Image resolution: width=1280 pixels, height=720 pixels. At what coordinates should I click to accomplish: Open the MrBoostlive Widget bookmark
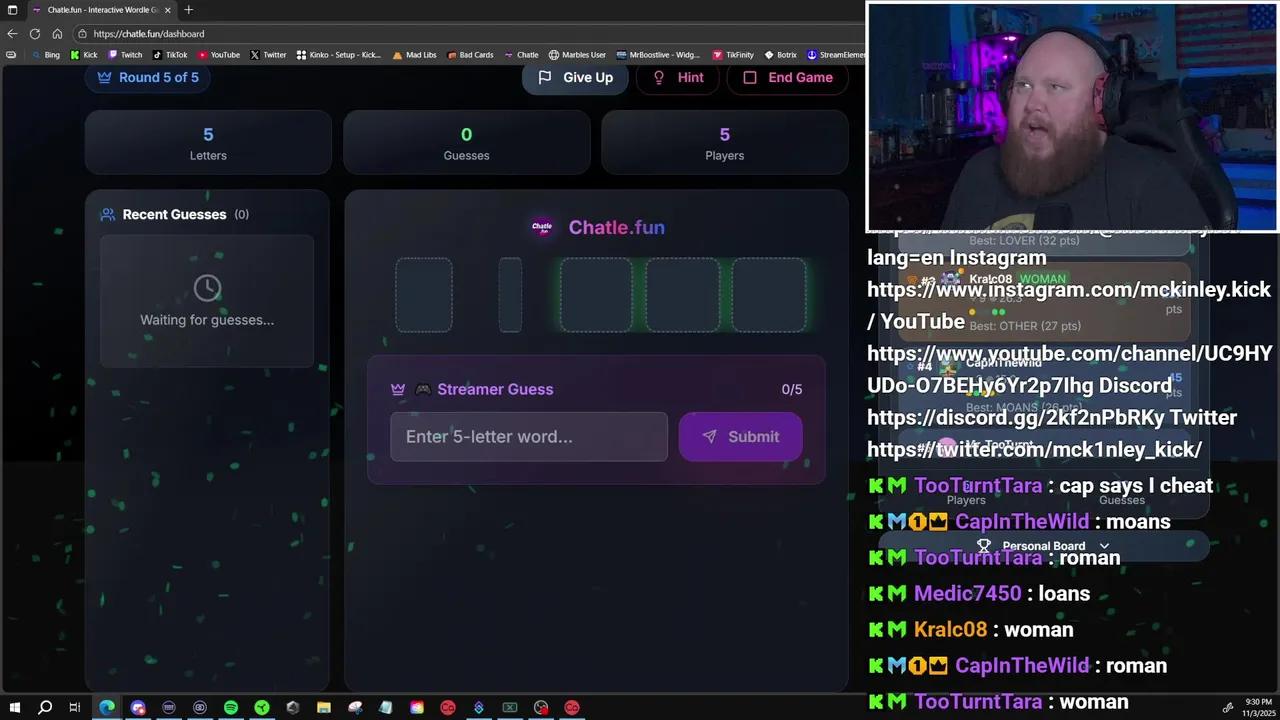point(658,55)
